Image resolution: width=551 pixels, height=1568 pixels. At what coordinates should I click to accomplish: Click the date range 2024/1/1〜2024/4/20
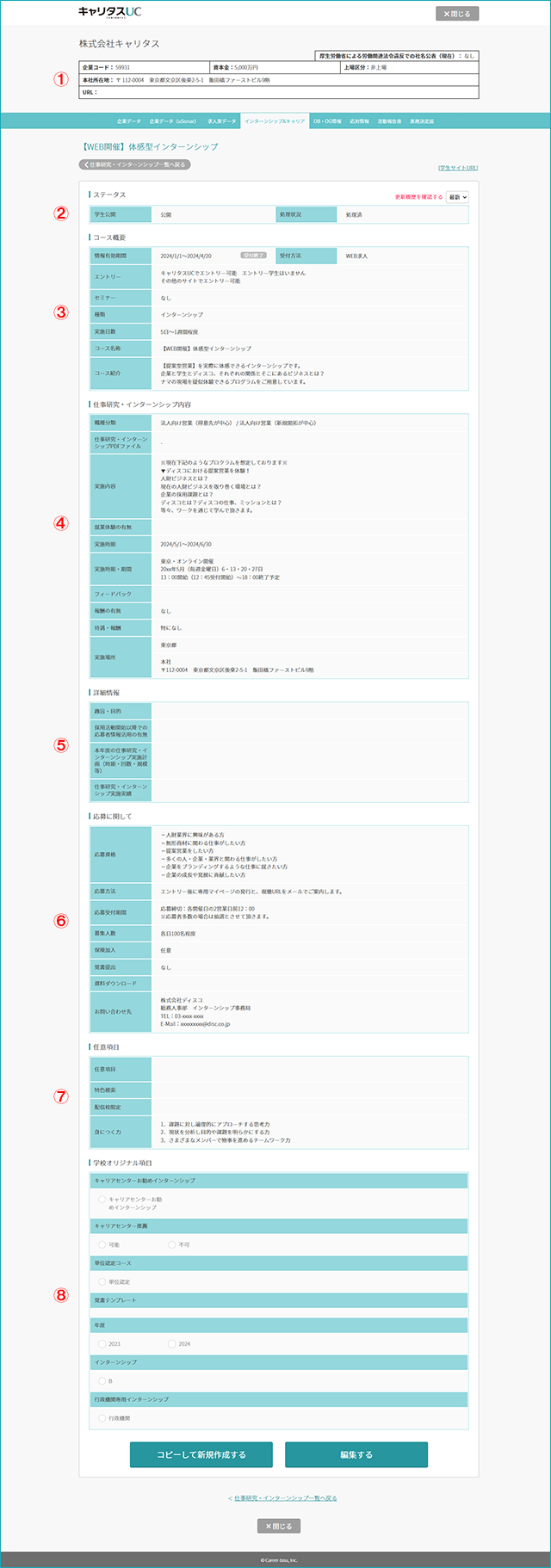click(x=186, y=256)
